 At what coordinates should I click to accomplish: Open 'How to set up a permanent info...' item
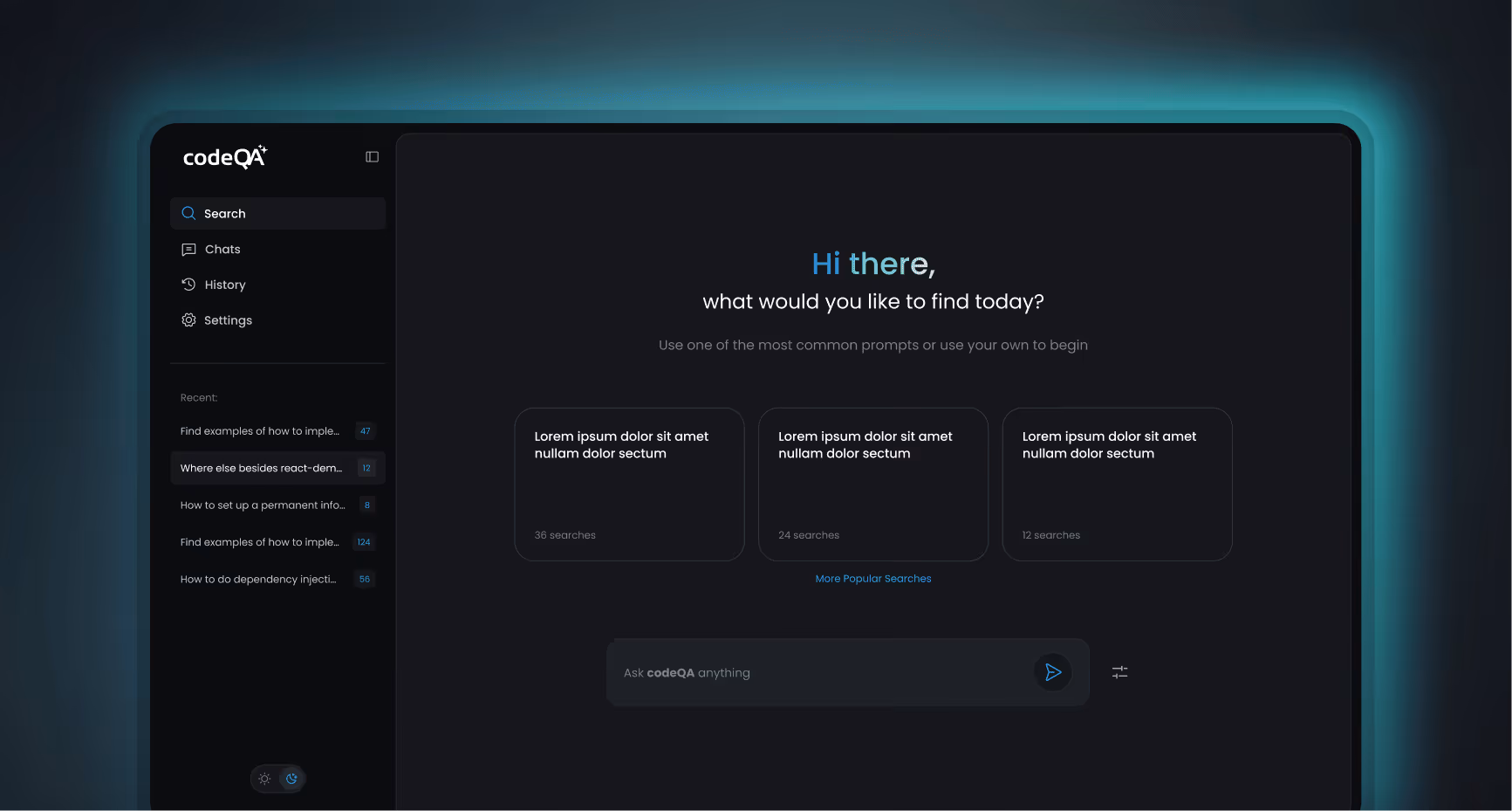[x=262, y=505]
